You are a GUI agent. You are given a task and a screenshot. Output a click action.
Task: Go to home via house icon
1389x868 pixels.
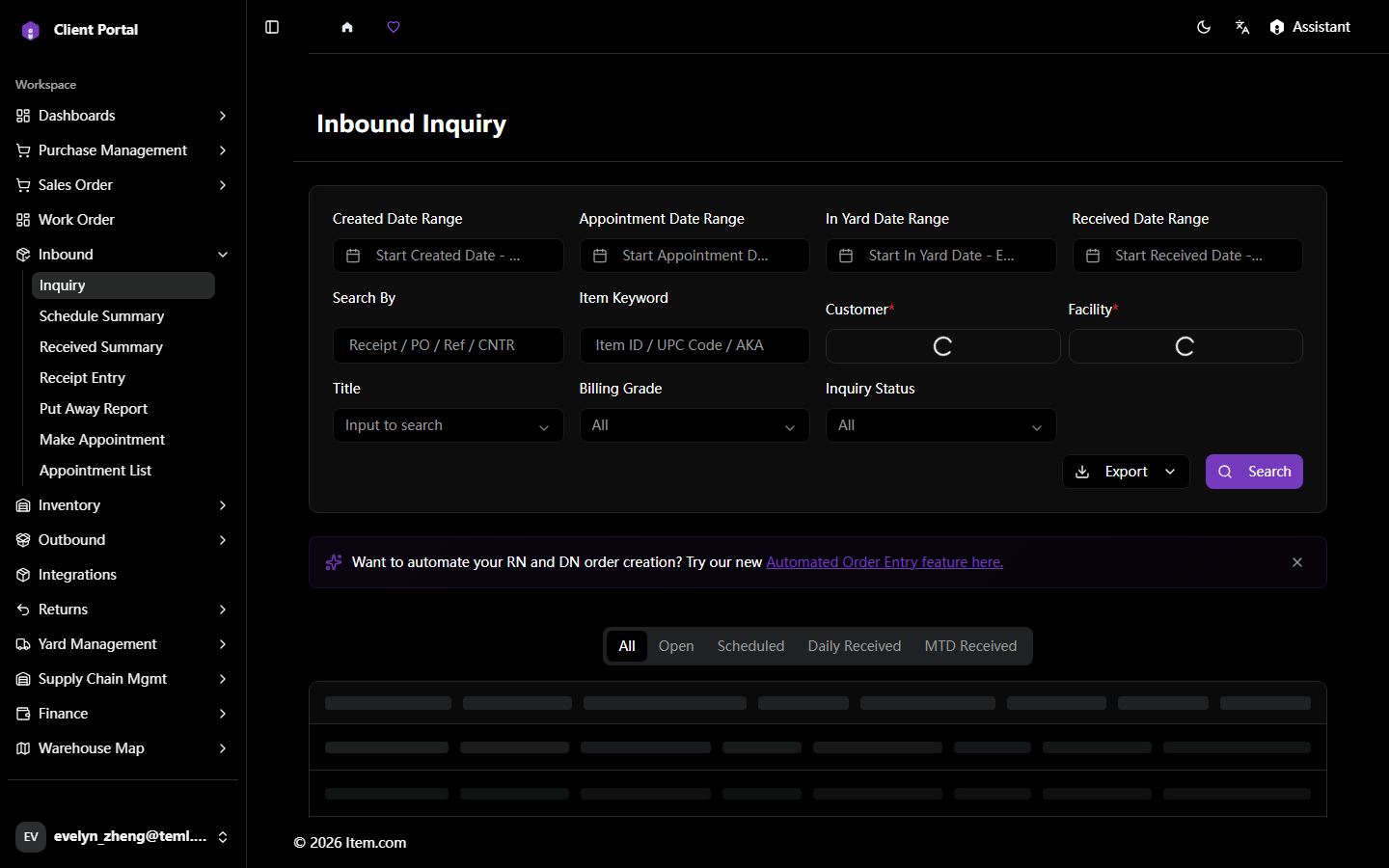tap(347, 27)
